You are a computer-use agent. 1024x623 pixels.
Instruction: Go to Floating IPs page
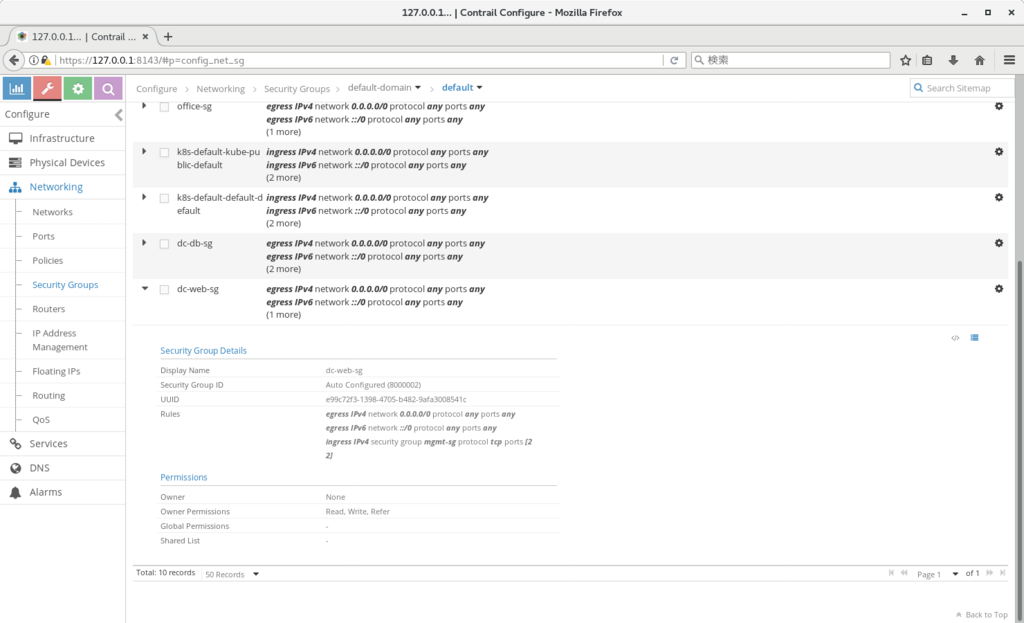(x=56, y=372)
